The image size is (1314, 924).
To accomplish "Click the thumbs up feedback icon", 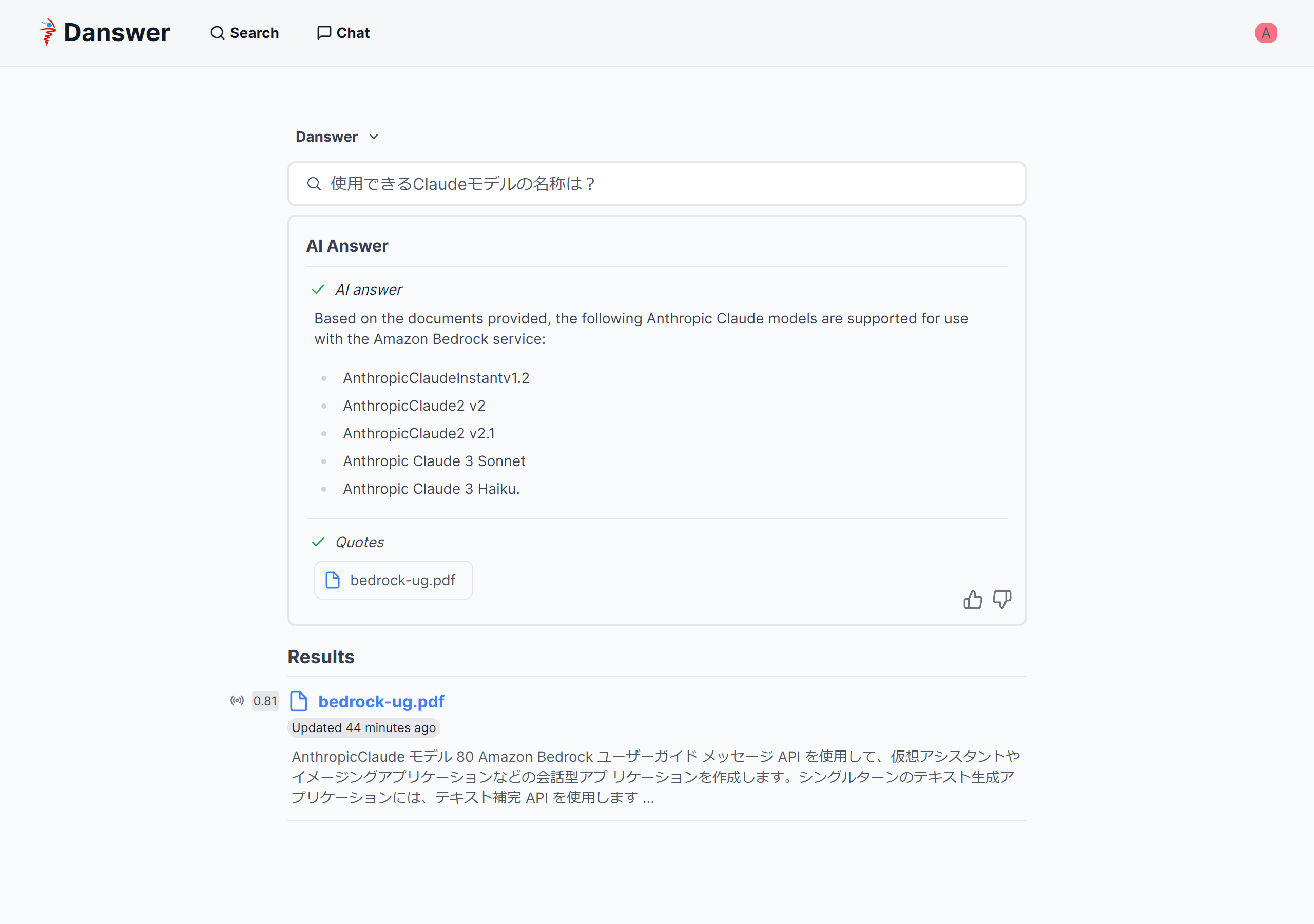I will (x=972, y=600).
